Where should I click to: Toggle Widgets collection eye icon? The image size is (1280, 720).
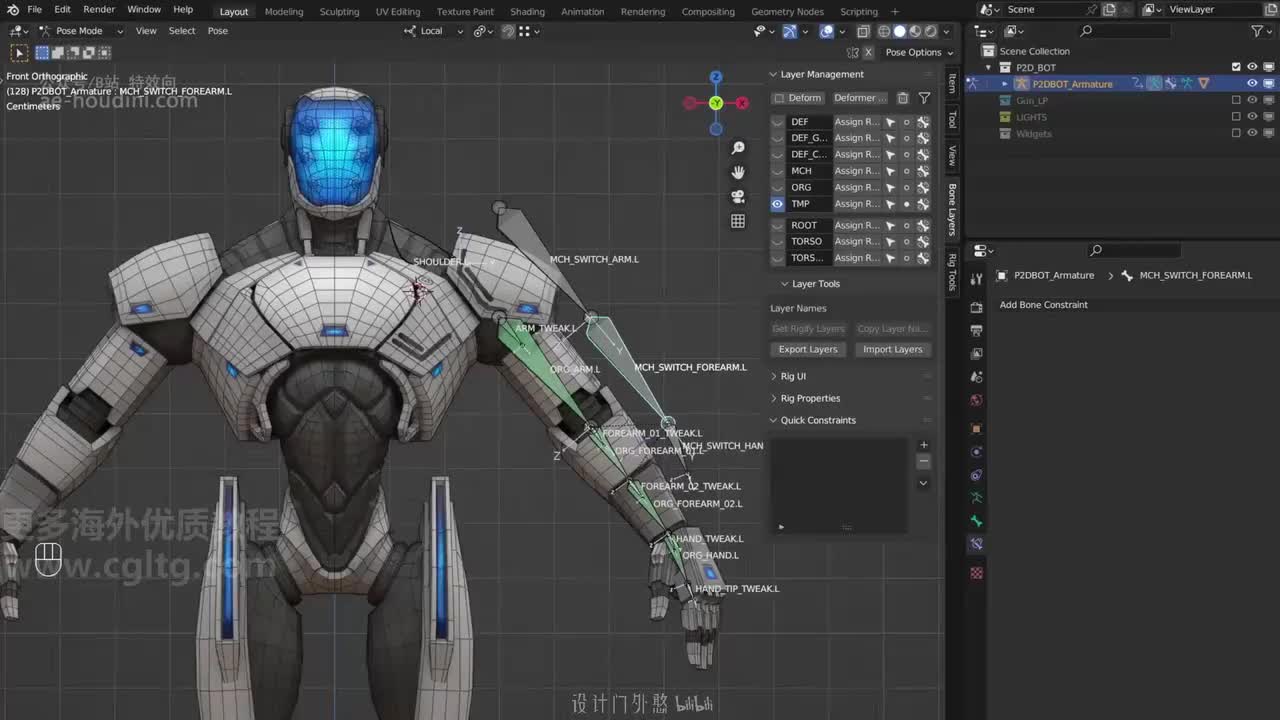pos(1252,133)
